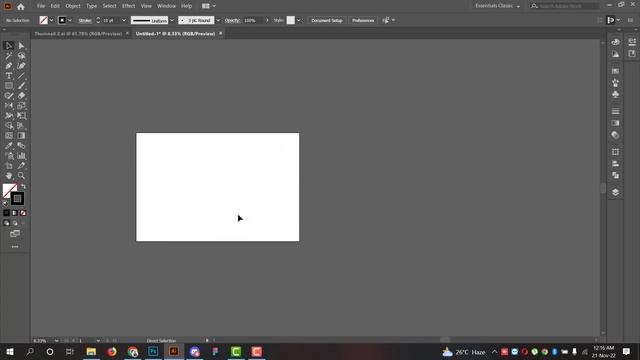Open the stroke color dropdown arrow
The image size is (640, 360).
click(70, 20)
